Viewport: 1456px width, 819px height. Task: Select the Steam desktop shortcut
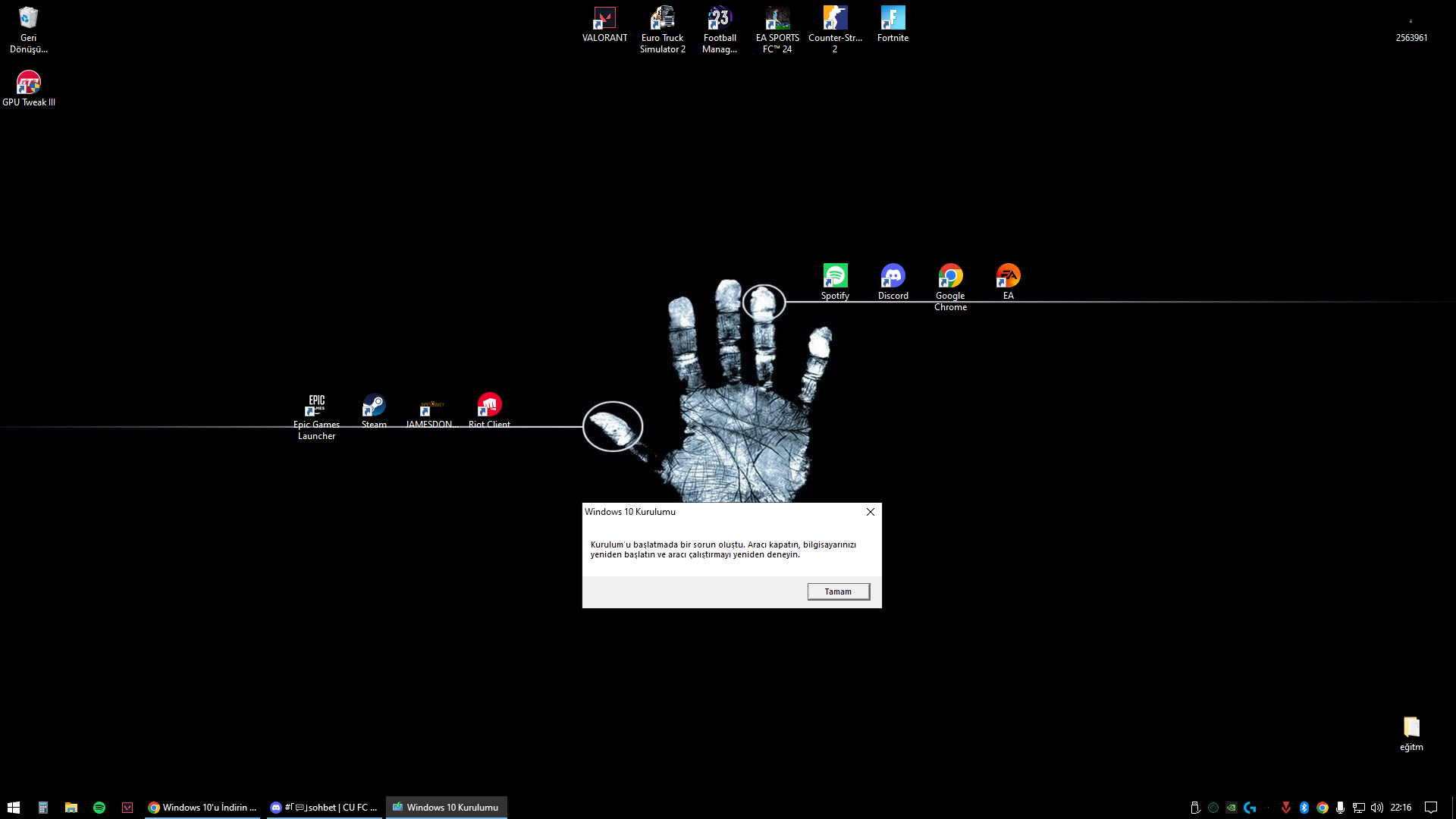pyautogui.click(x=374, y=410)
